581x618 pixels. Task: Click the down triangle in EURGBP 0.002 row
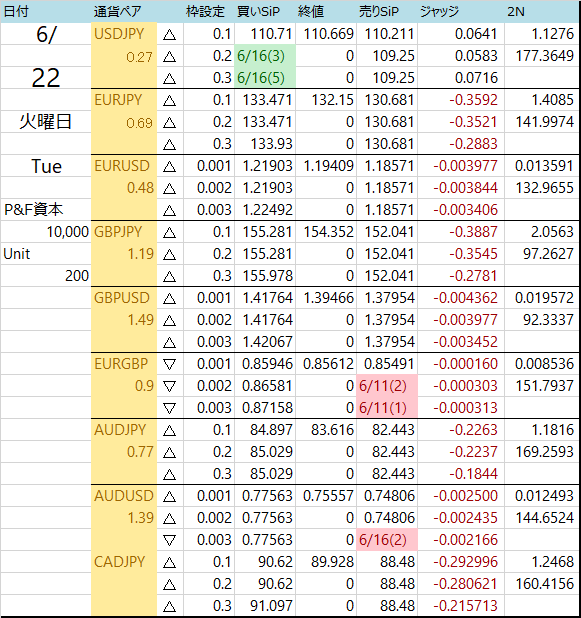pyautogui.click(x=169, y=387)
